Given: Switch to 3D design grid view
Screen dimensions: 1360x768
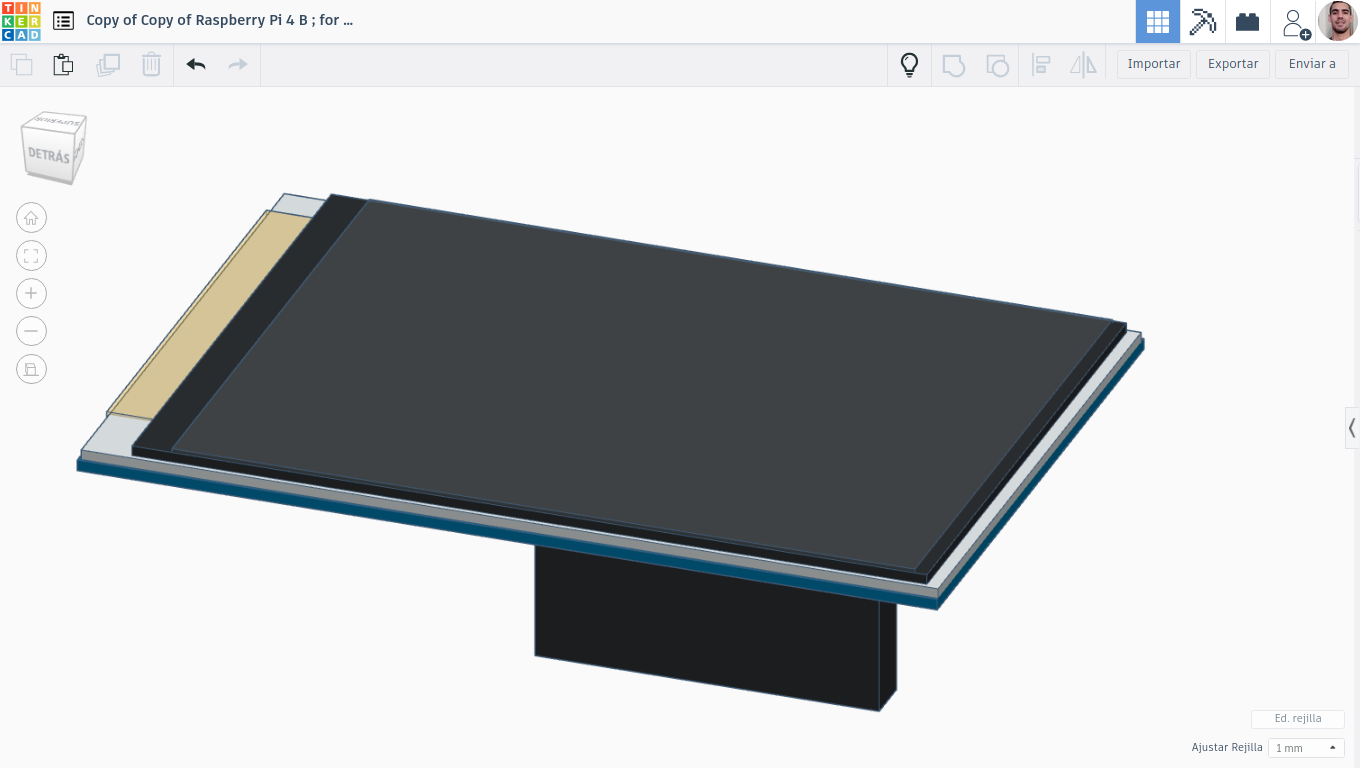Looking at the screenshot, I should point(1158,21).
